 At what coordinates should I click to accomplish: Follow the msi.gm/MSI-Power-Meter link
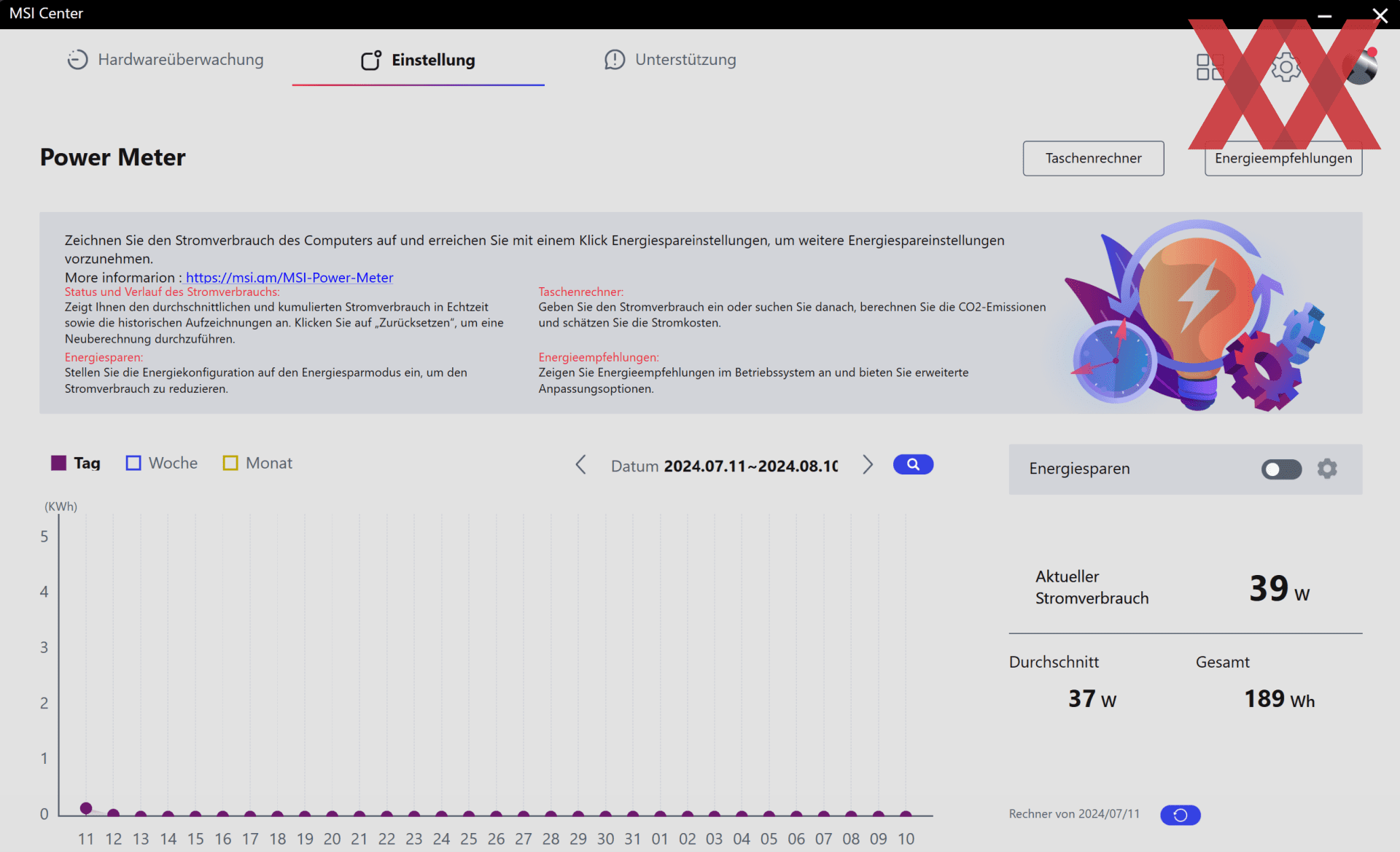pyautogui.click(x=289, y=278)
